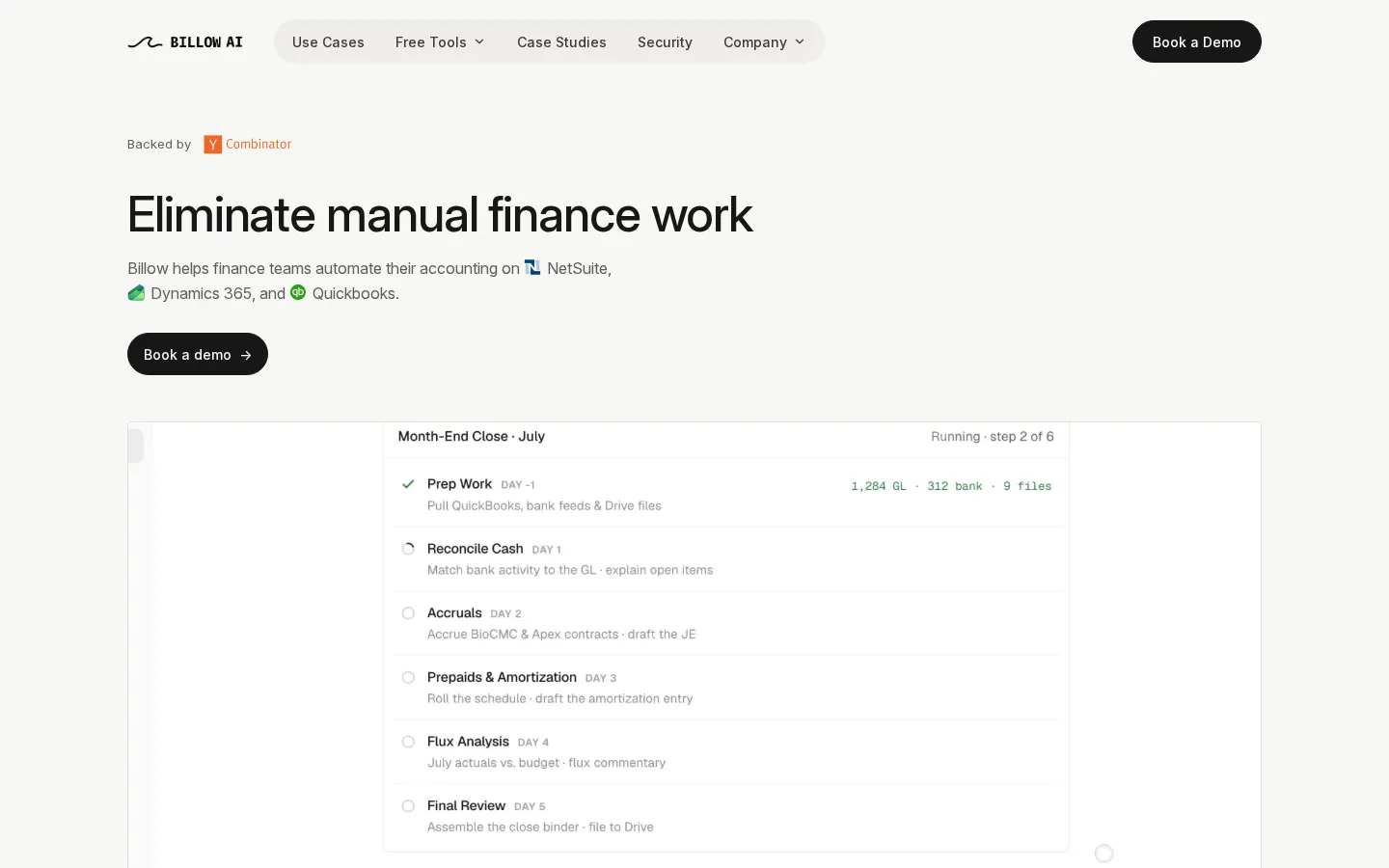Click the DAY -1 label
The width and height of the screenshot is (1389, 868).
click(x=518, y=485)
